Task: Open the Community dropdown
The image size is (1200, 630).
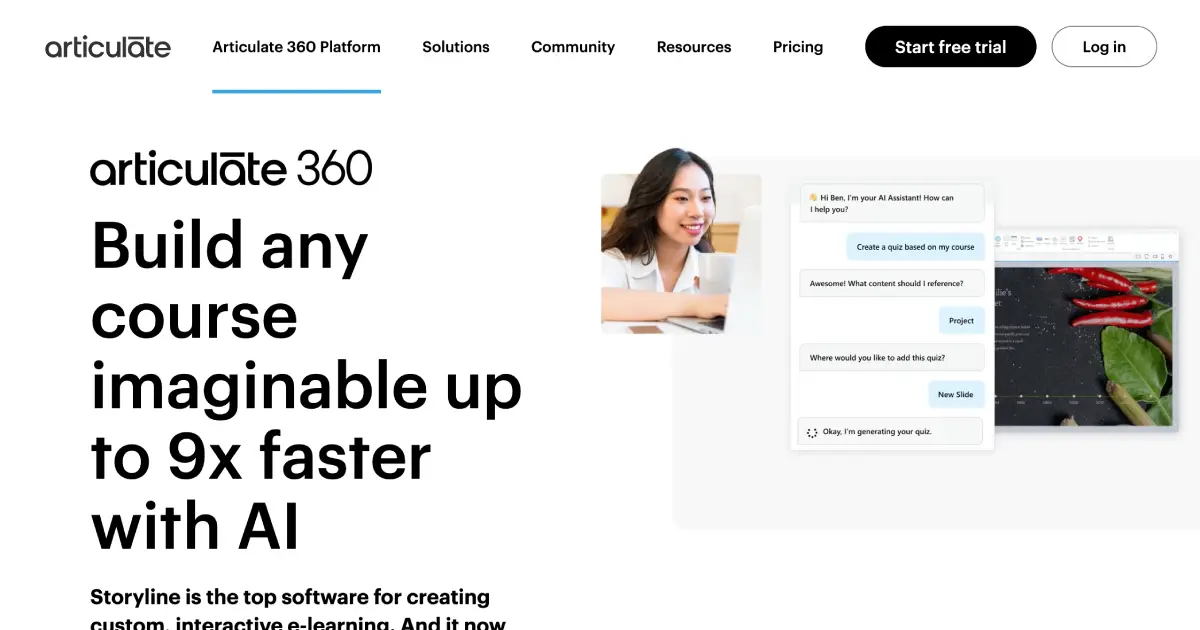Action: [x=572, y=46]
